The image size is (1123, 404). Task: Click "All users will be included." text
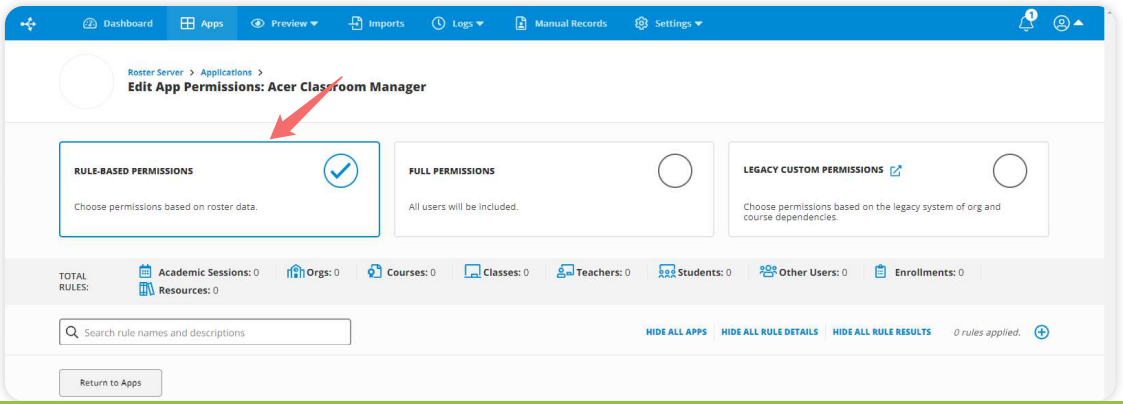point(463,207)
